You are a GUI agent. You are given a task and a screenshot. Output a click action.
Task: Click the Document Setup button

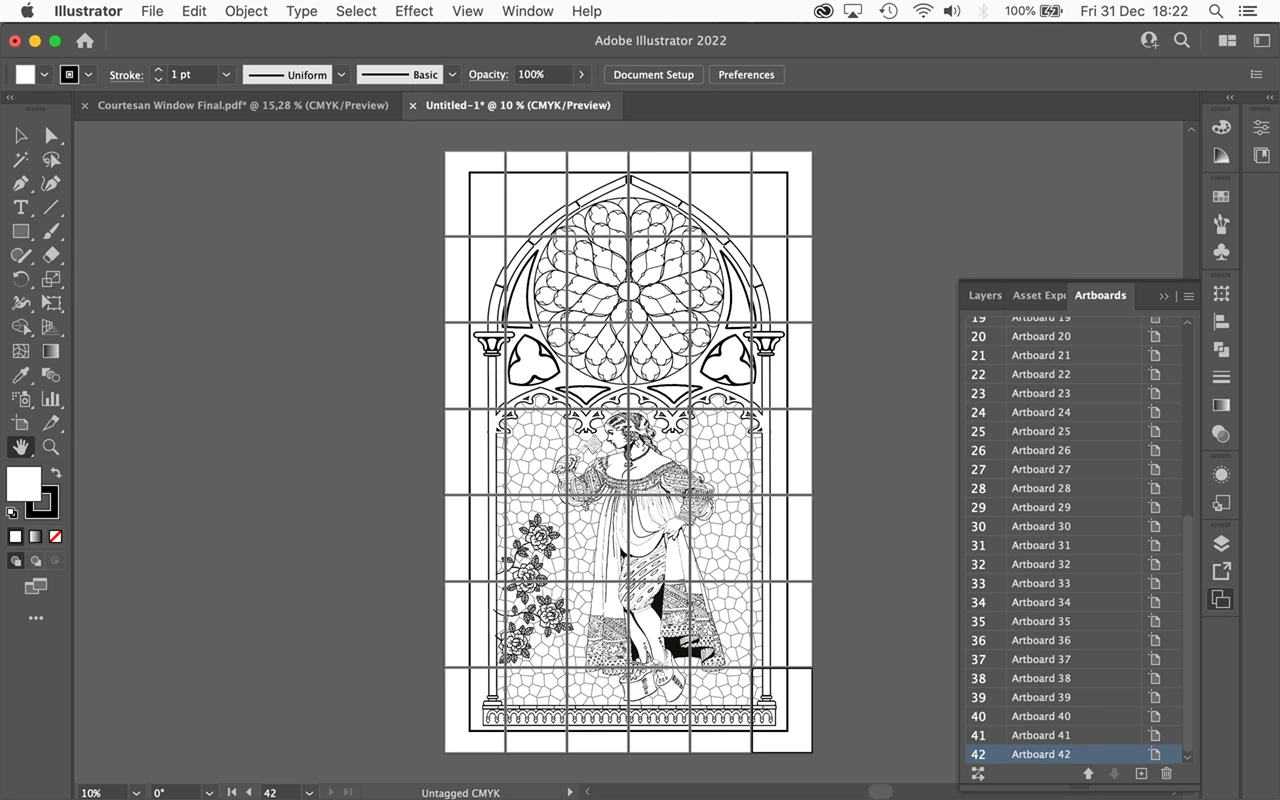[654, 75]
